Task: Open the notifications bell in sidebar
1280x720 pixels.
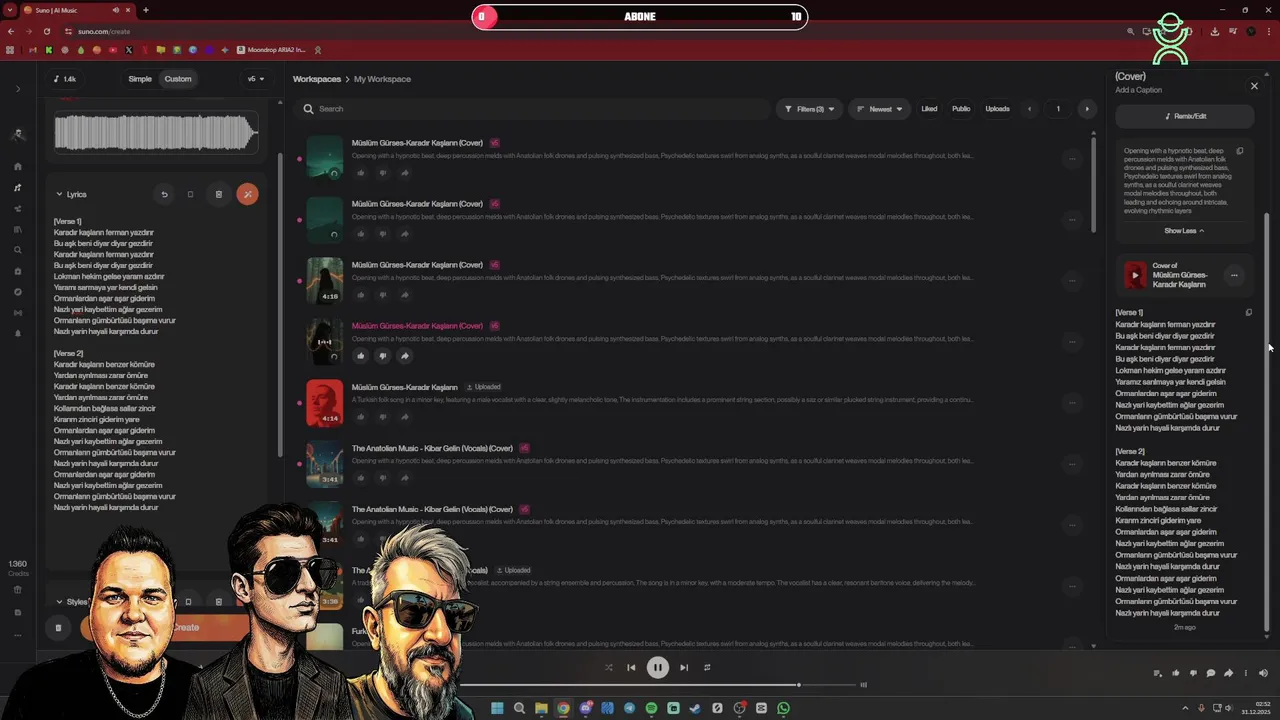Action: coord(18,334)
